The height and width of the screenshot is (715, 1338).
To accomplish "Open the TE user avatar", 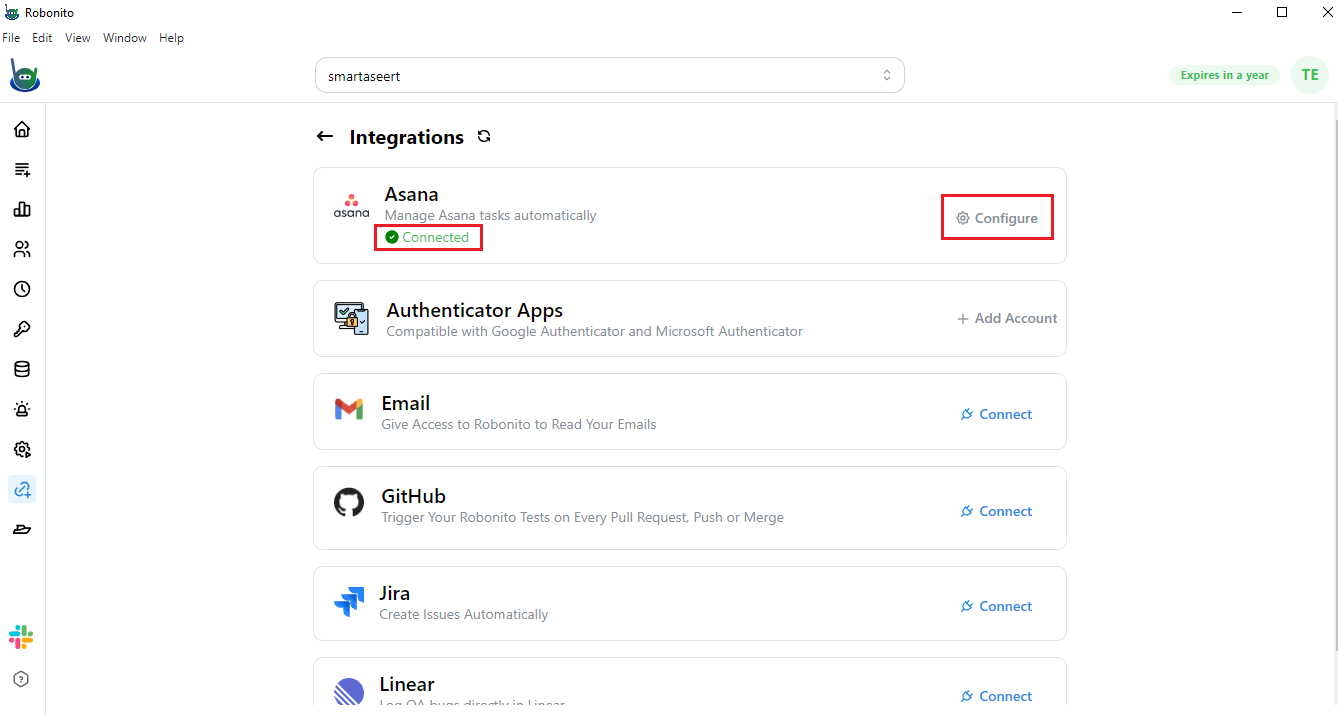I will [1310, 75].
